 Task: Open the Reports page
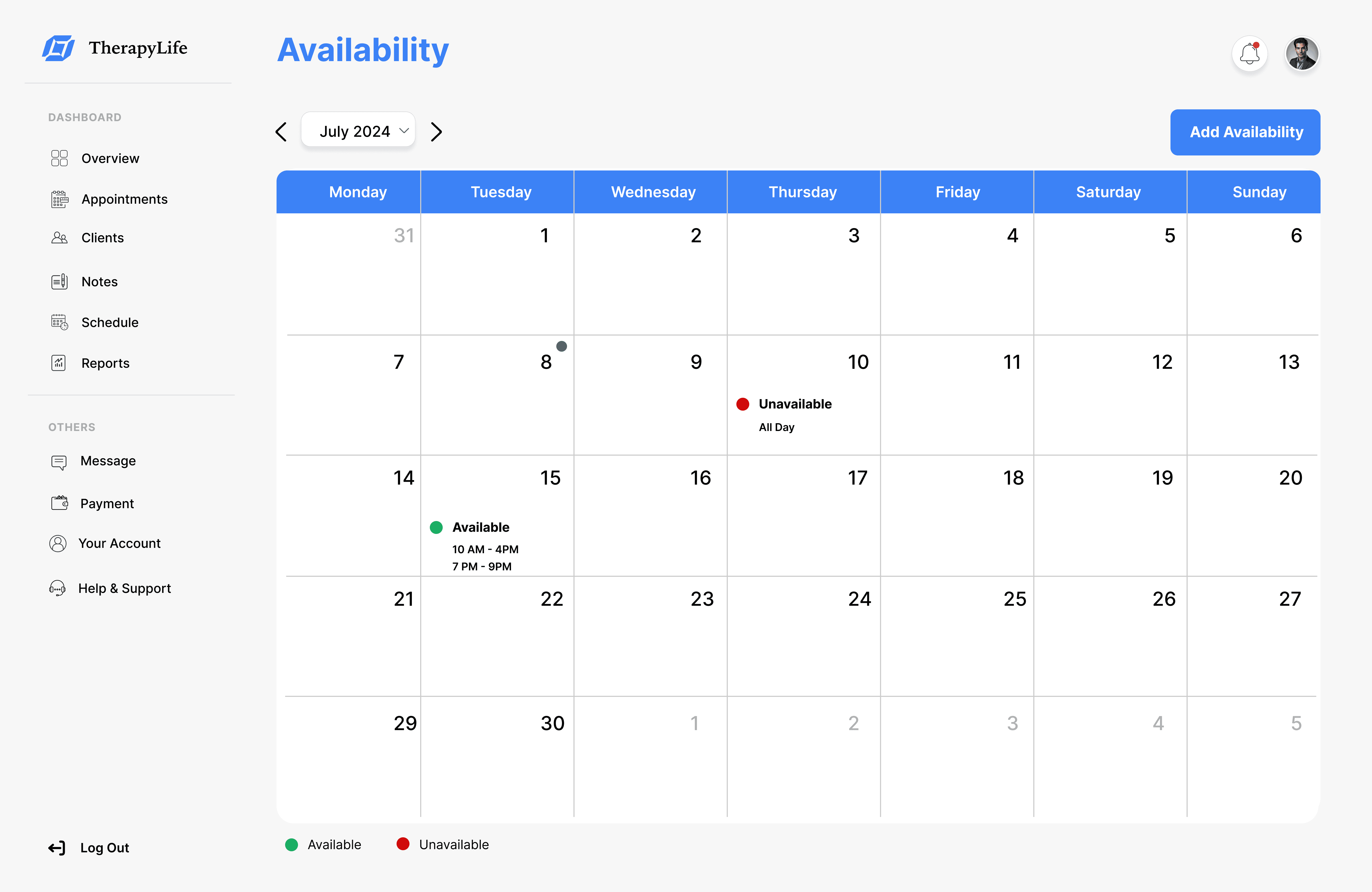coord(106,363)
